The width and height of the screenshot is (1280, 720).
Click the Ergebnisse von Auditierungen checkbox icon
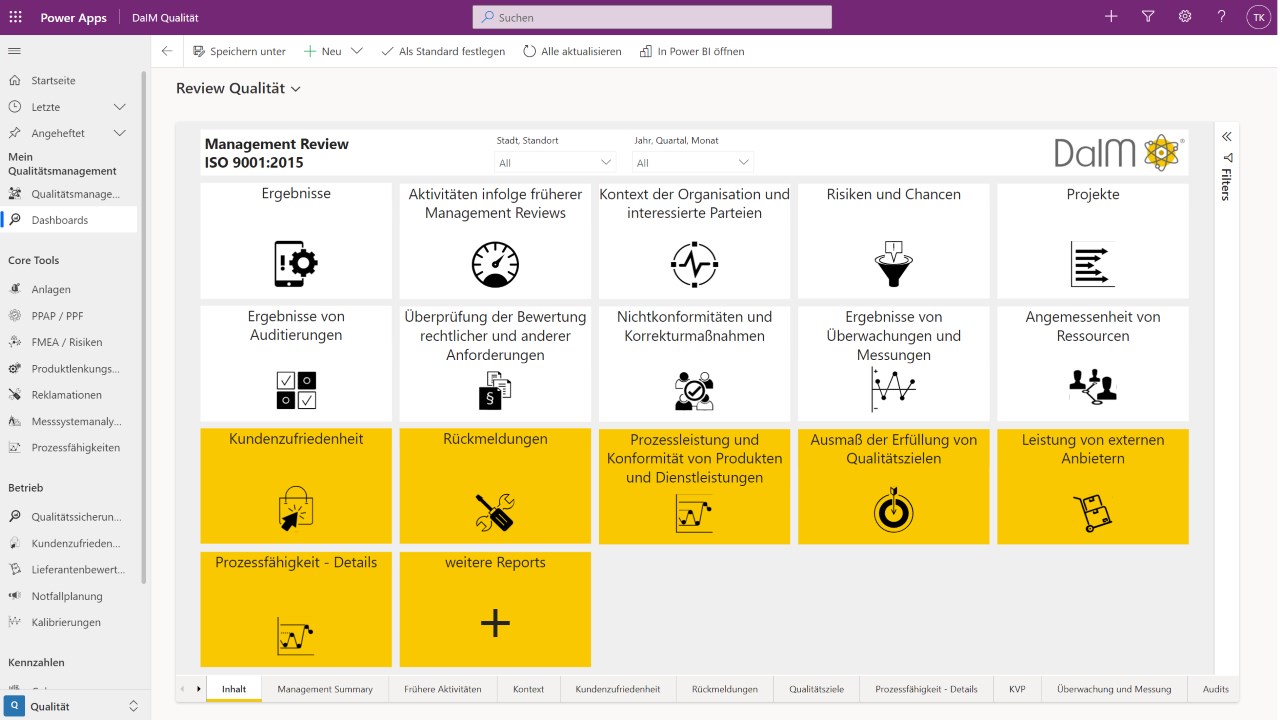[x=296, y=391]
